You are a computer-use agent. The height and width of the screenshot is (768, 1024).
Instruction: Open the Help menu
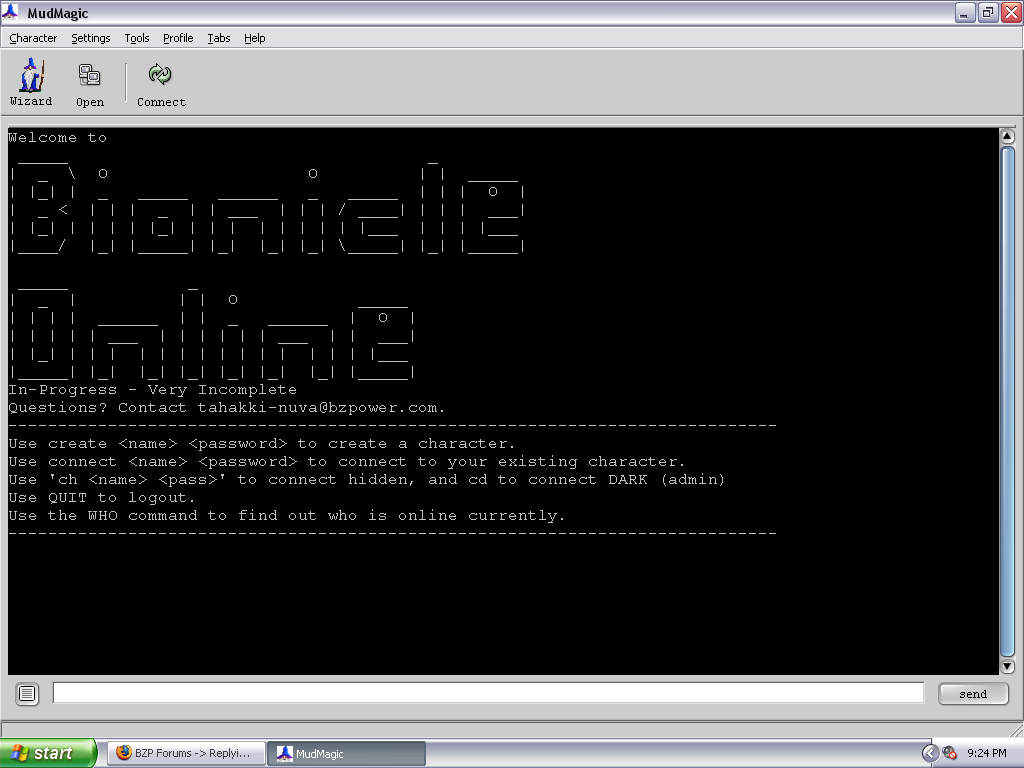(255, 38)
